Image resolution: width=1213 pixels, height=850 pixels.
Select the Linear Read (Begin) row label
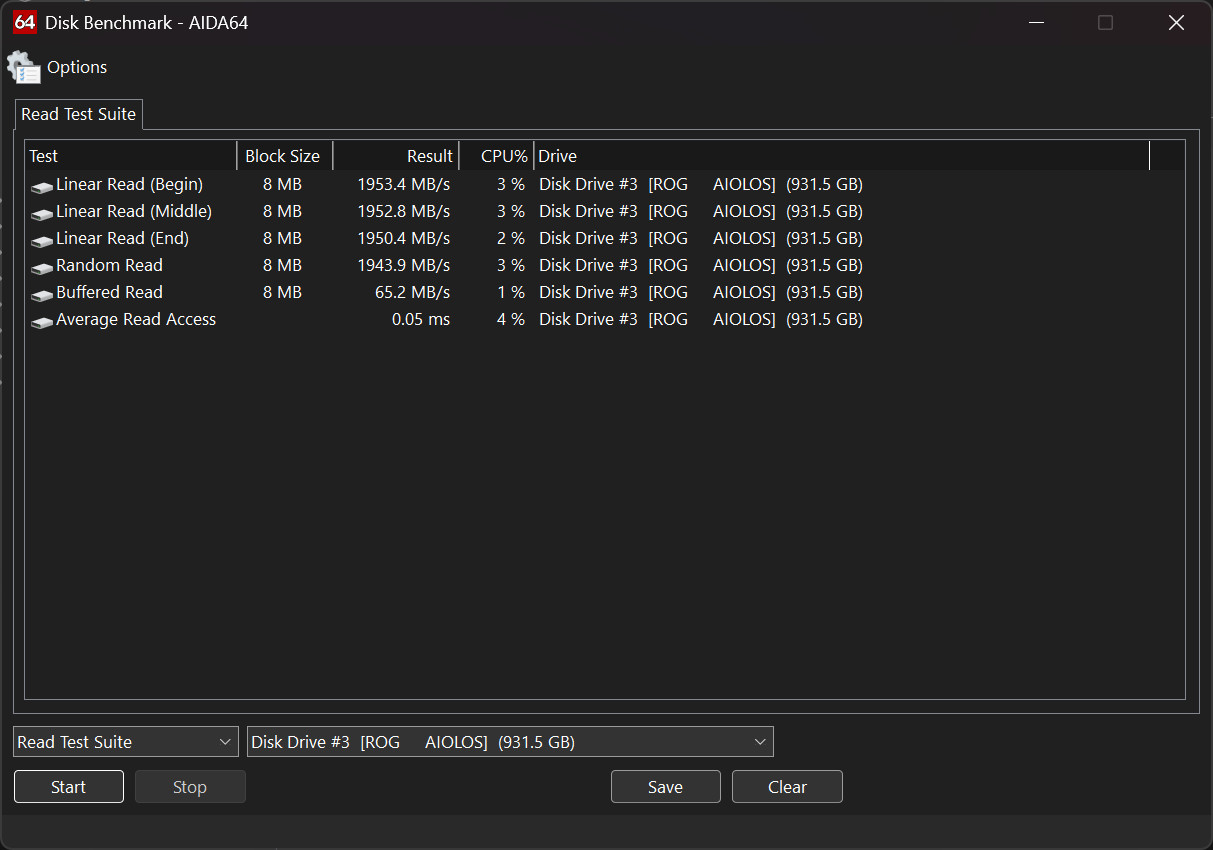[x=129, y=184]
